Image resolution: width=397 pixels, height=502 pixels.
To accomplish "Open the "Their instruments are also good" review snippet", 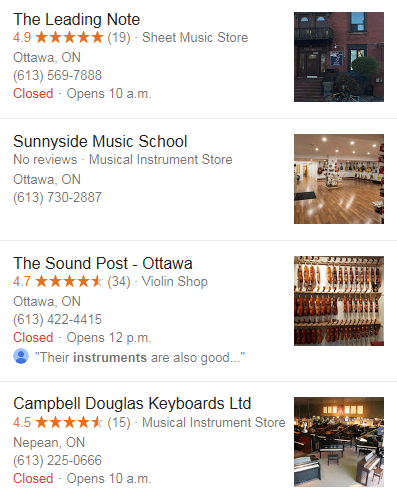I will tap(140, 358).
